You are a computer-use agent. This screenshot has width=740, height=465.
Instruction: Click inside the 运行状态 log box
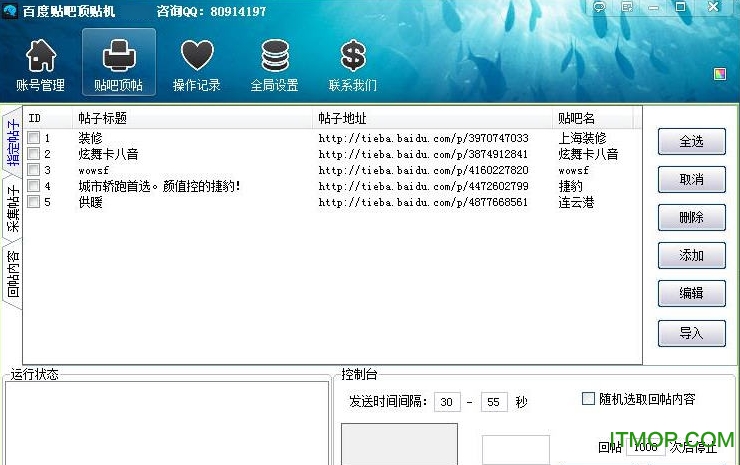tap(167, 423)
